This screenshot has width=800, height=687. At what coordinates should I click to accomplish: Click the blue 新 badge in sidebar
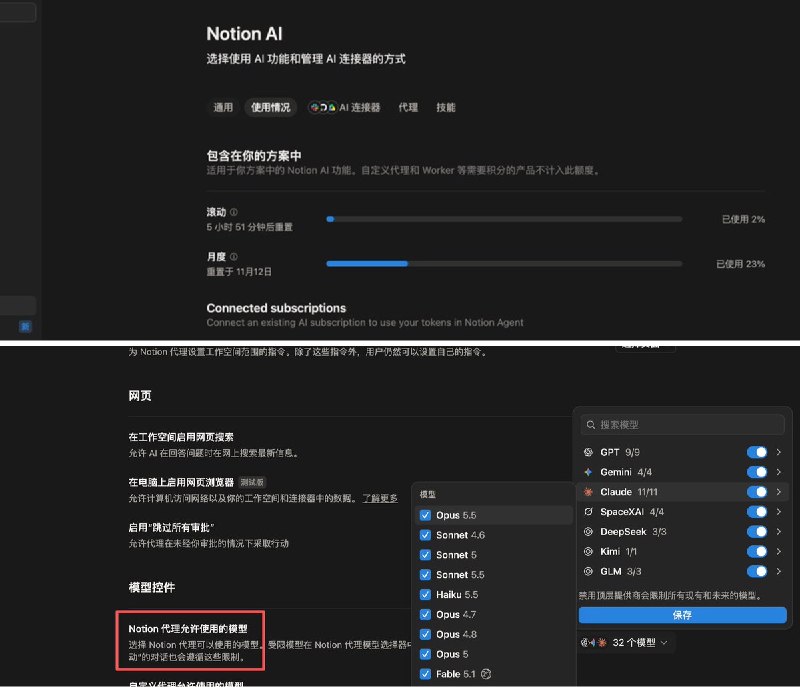coord(25,326)
